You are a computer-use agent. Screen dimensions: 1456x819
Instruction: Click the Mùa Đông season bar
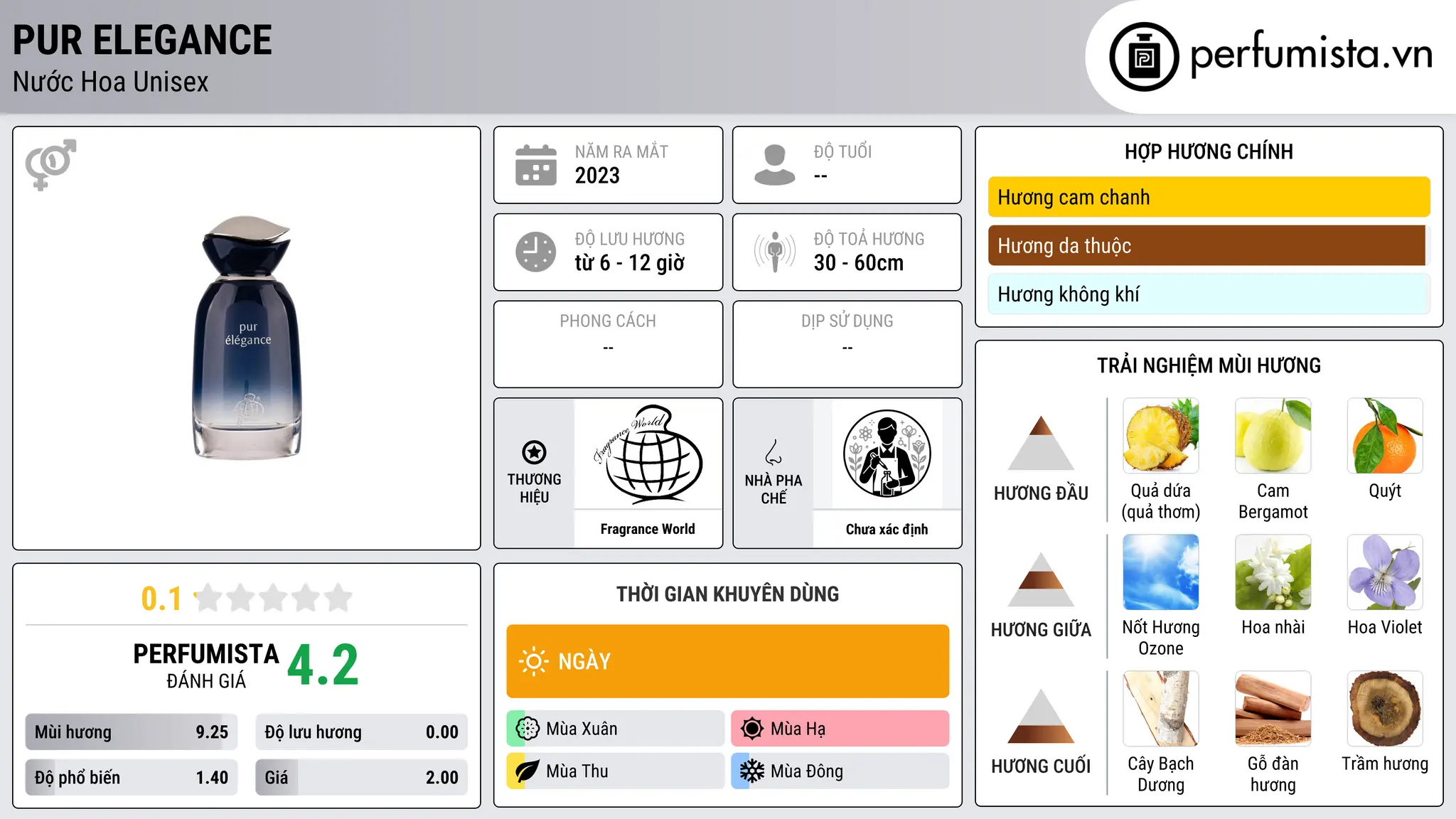point(840,771)
